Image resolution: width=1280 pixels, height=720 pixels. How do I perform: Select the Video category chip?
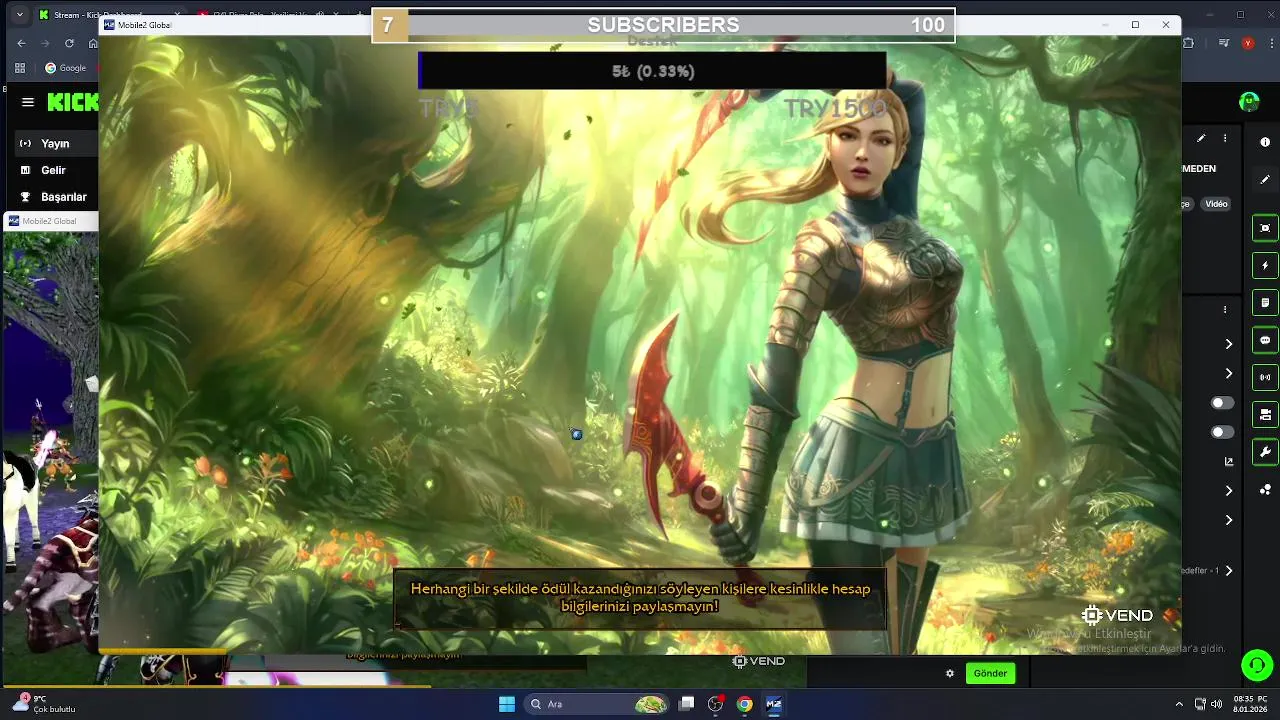click(x=1216, y=203)
